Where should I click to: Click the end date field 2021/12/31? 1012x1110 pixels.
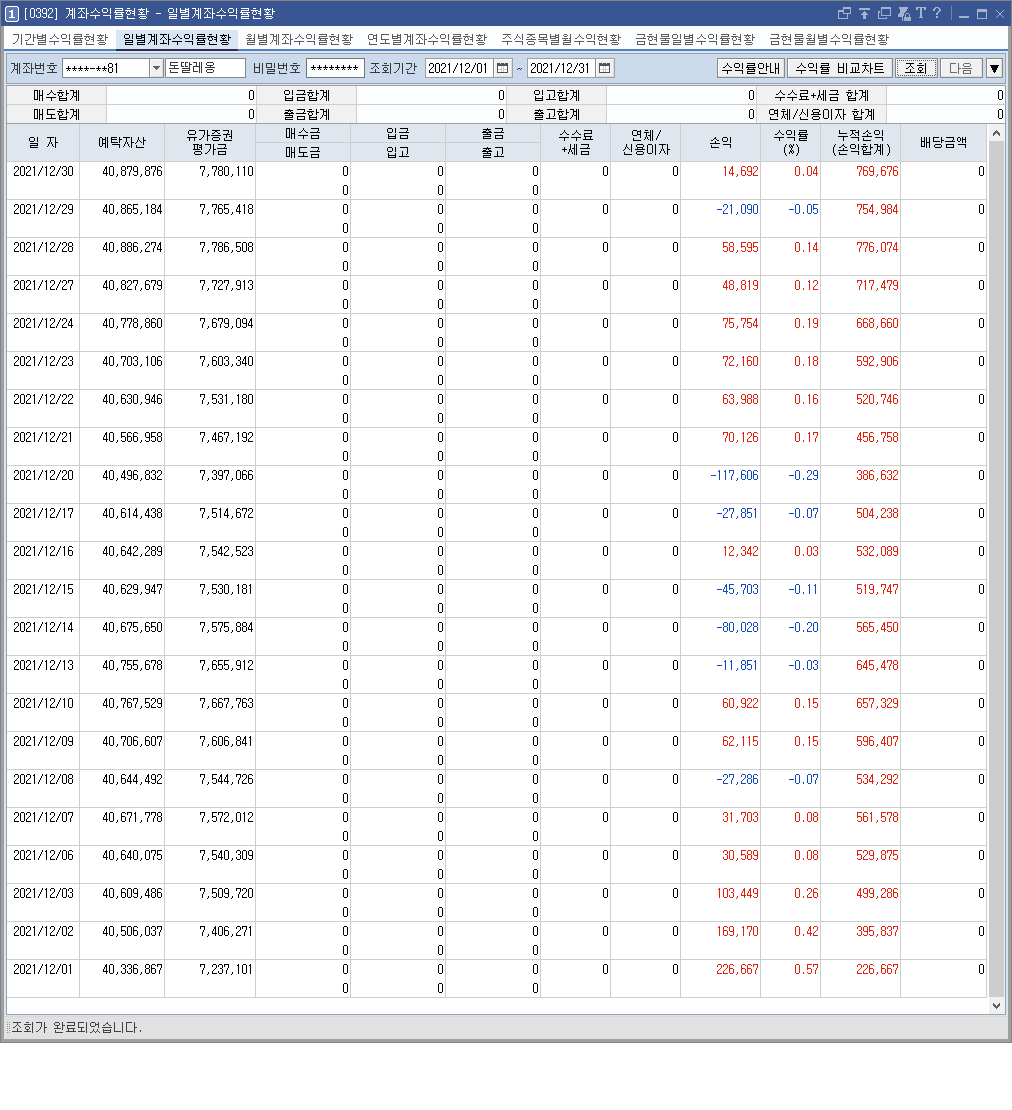(x=561, y=68)
